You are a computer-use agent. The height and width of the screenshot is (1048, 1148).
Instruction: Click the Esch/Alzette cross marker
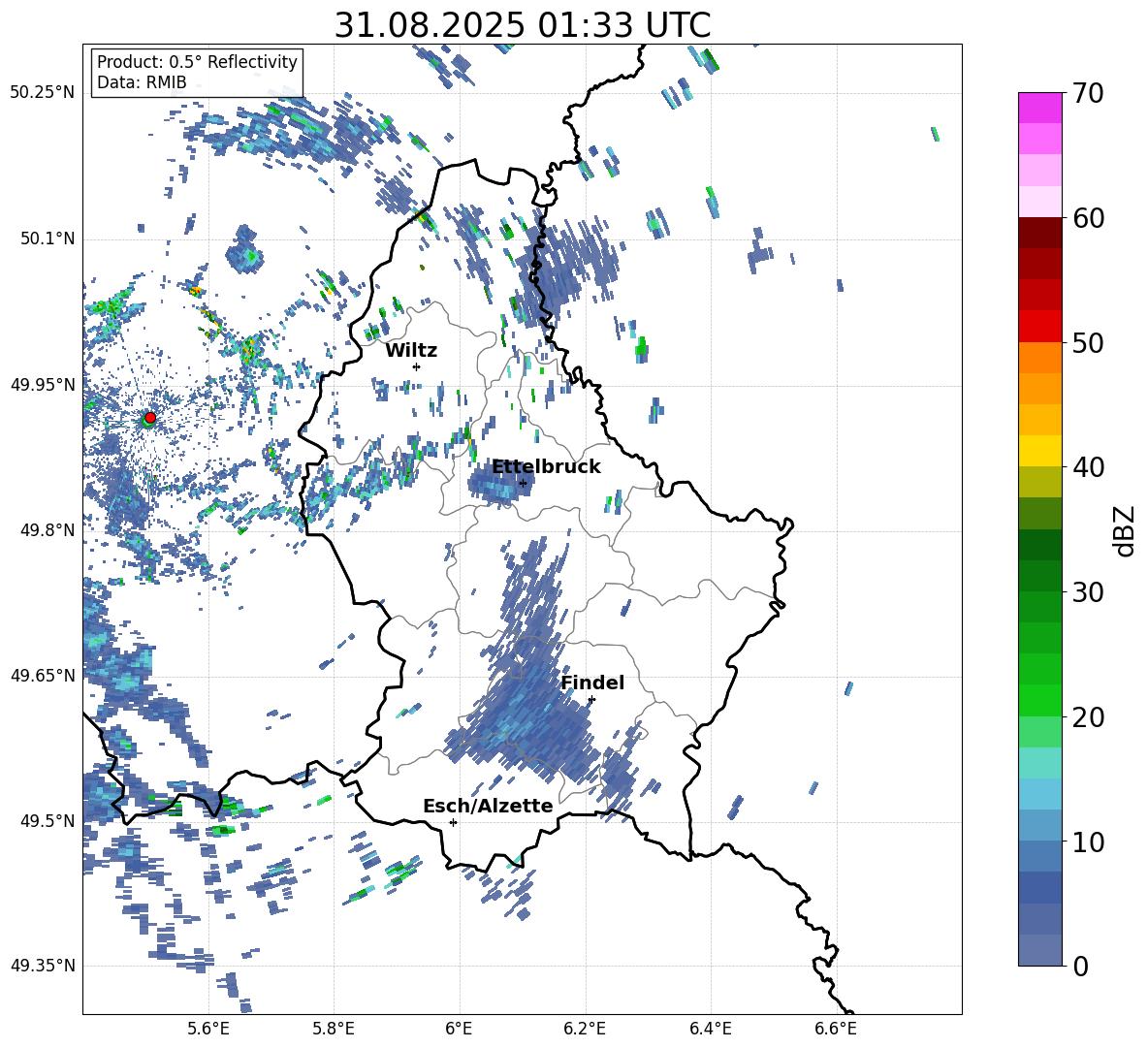(x=453, y=822)
